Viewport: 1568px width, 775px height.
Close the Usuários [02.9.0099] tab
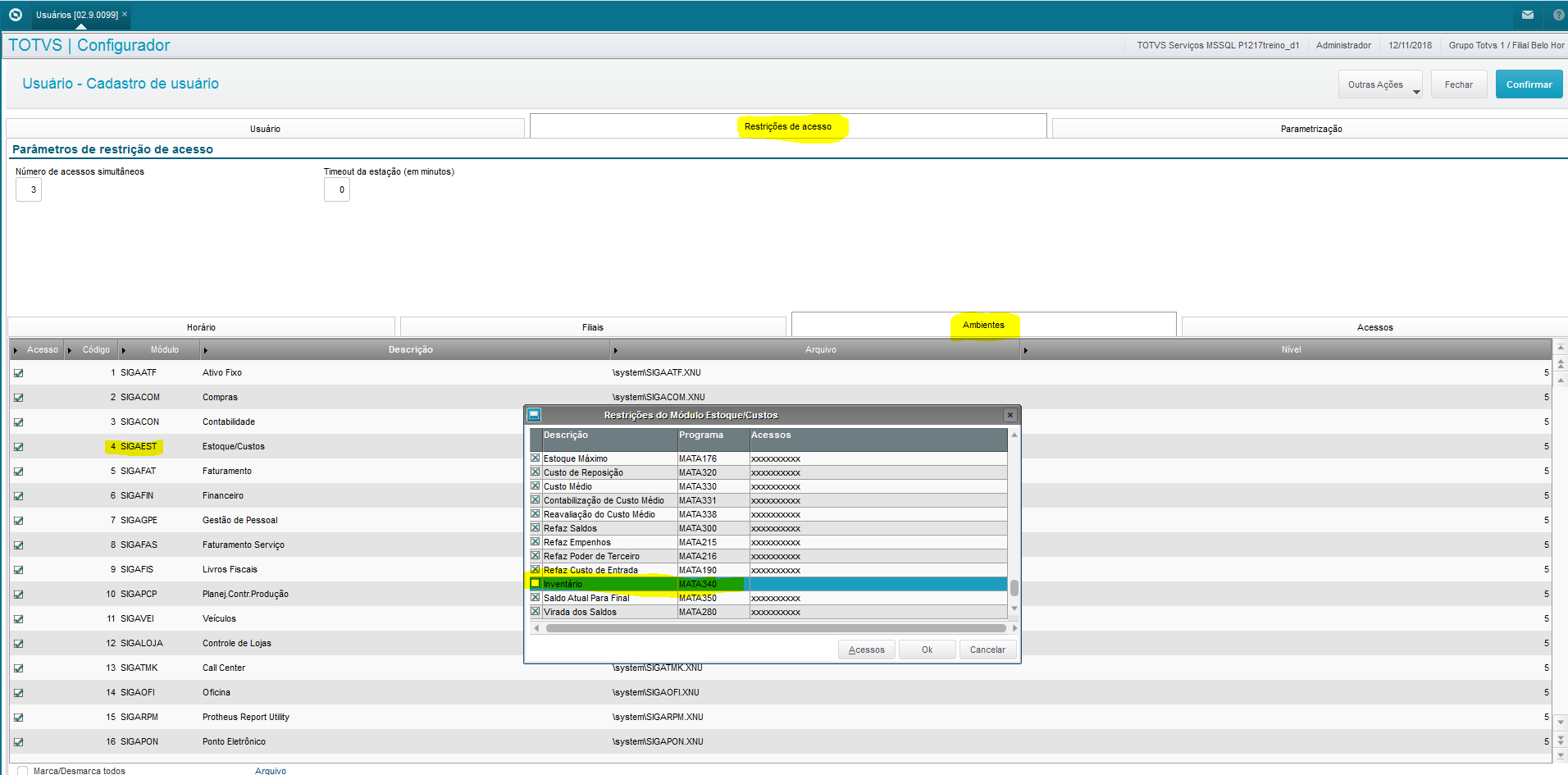click(x=125, y=14)
